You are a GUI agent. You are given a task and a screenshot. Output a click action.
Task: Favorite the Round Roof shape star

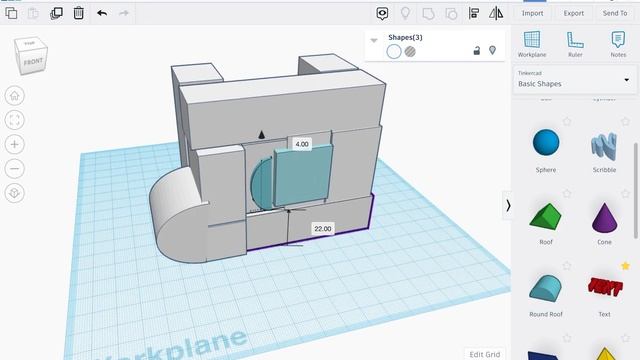coord(567,266)
